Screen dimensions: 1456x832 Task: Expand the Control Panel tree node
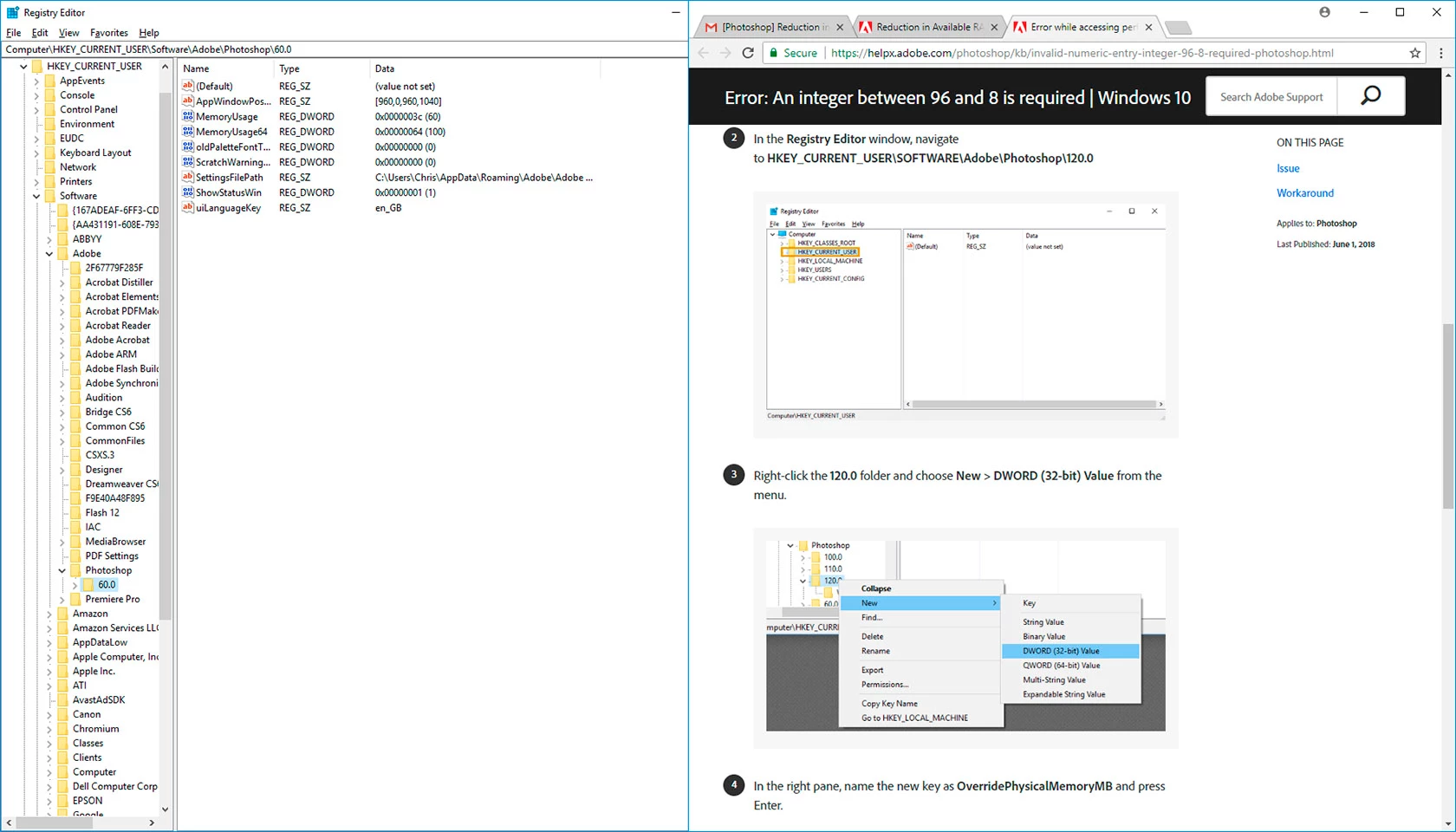click(x=36, y=110)
